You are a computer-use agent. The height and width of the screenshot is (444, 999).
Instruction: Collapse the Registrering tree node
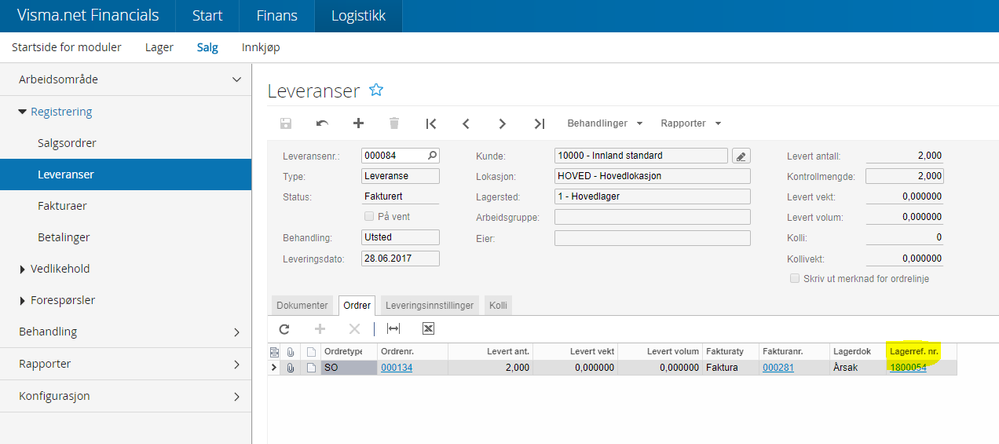22,112
